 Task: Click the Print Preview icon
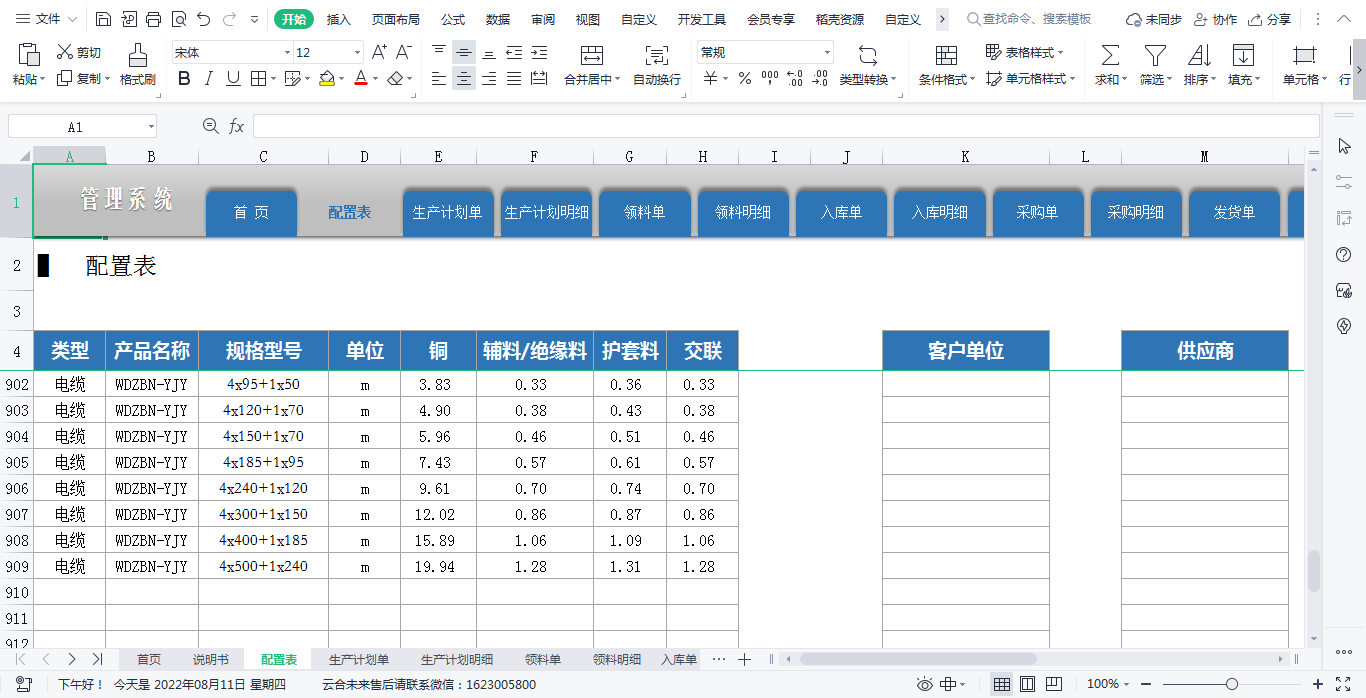click(178, 19)
